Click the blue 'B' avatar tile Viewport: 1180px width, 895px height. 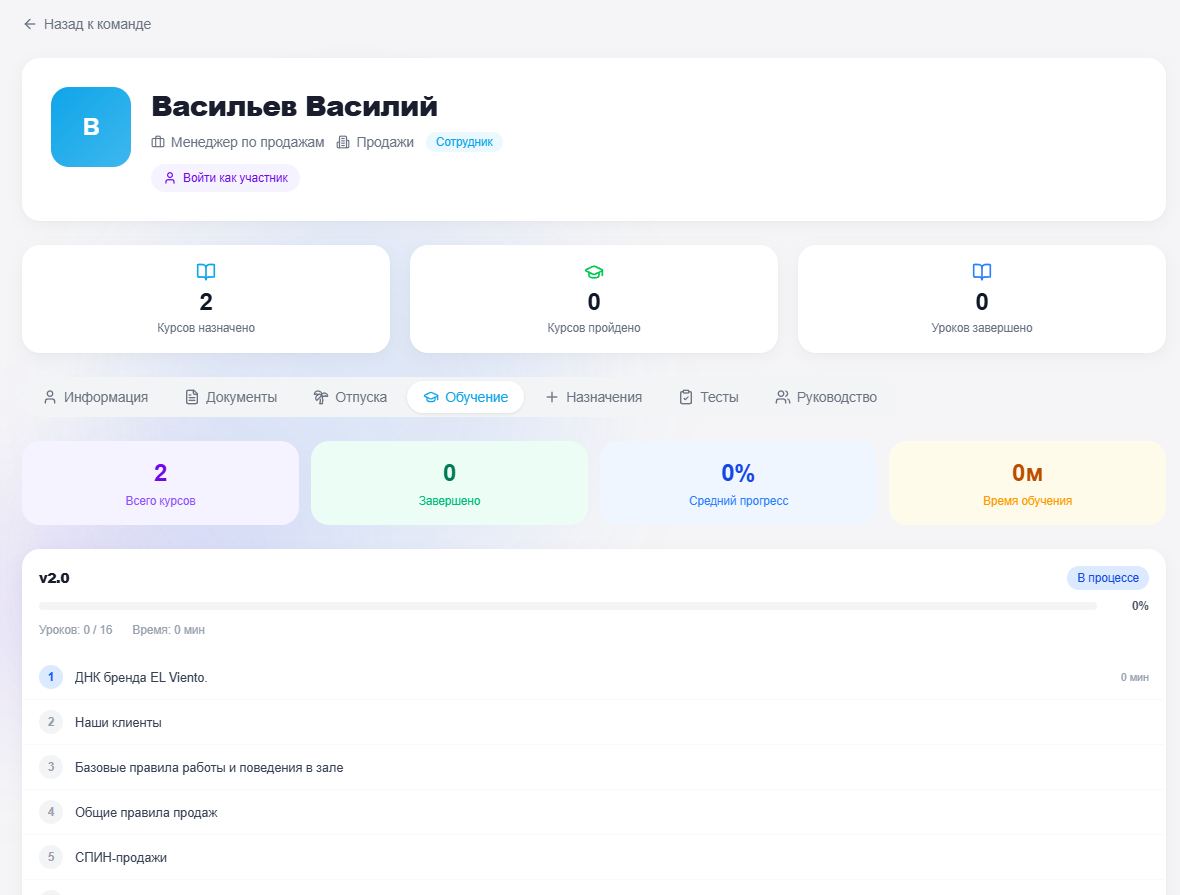(91, 126)
